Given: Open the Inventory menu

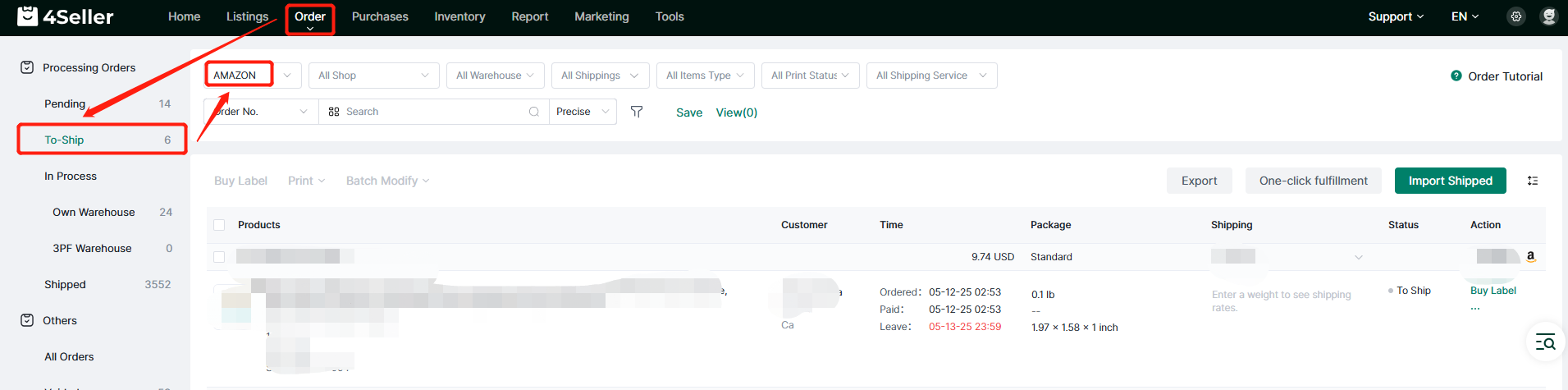Looking at the screenshot, I should (459, 16).
